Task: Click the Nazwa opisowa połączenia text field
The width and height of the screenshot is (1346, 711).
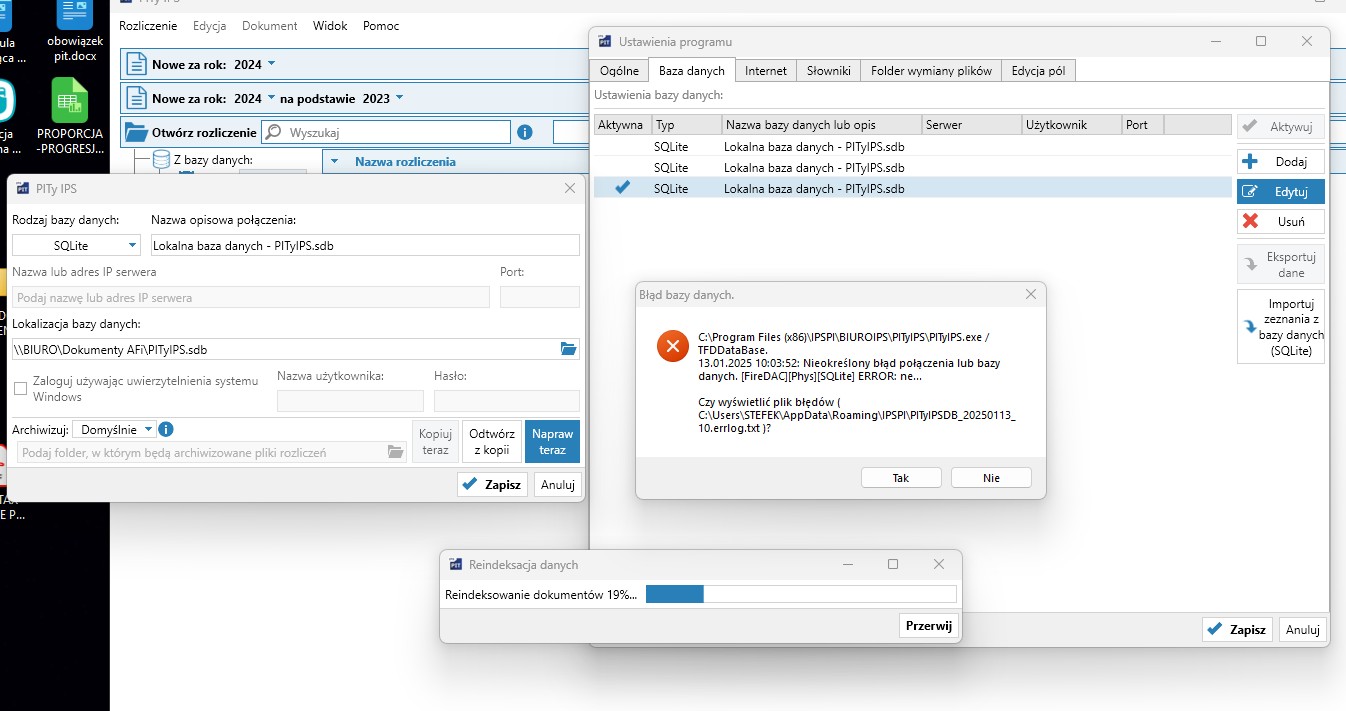Action: 365,245
